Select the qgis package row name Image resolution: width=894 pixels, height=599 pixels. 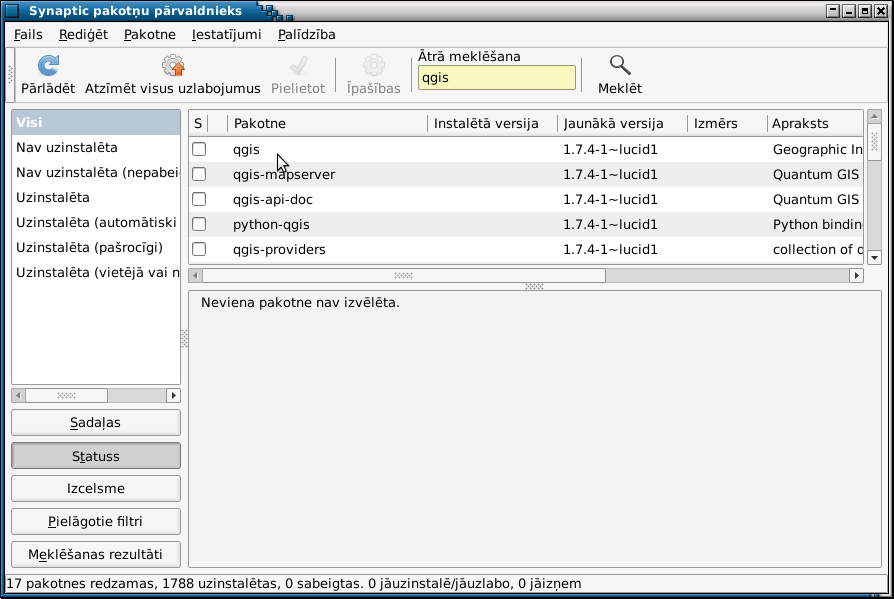pyautogui.click(x=246, y=150)
